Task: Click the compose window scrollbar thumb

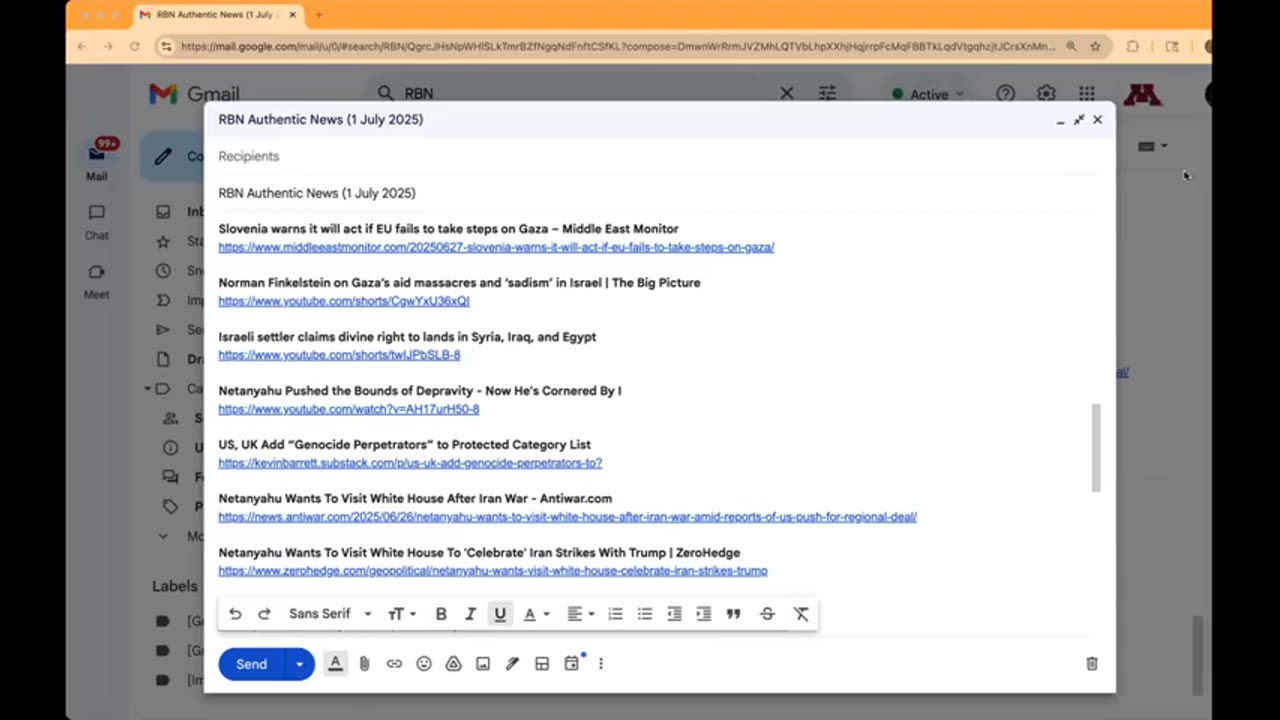Action: (1096, 448)
